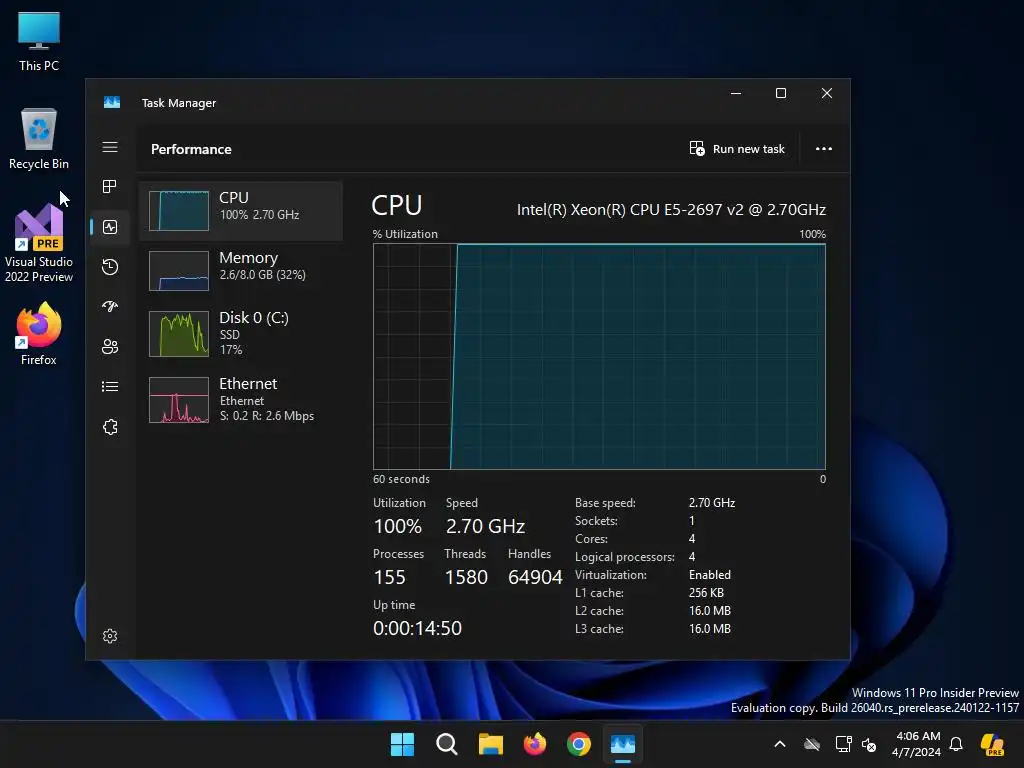The width and height of the screenshot is (1024, 768).
Task: Click the OneDrive cloud tray icon
Action: click(812, 744)
